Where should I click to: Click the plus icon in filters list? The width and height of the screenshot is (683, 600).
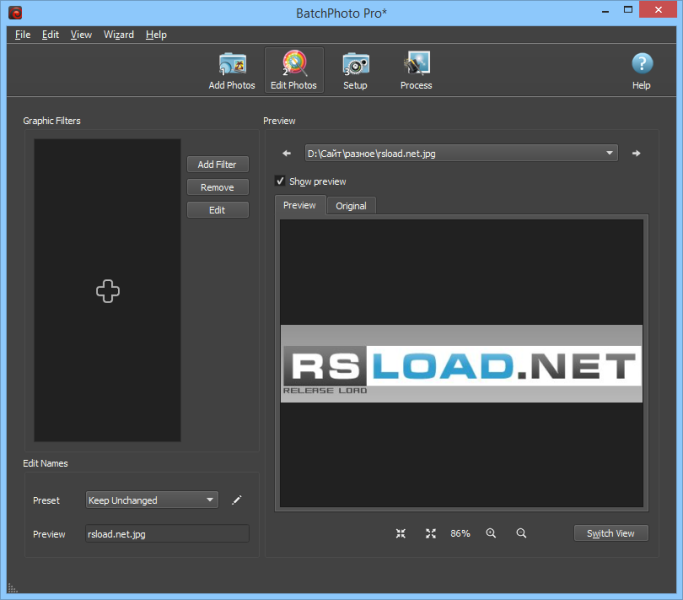coord(108,291)
